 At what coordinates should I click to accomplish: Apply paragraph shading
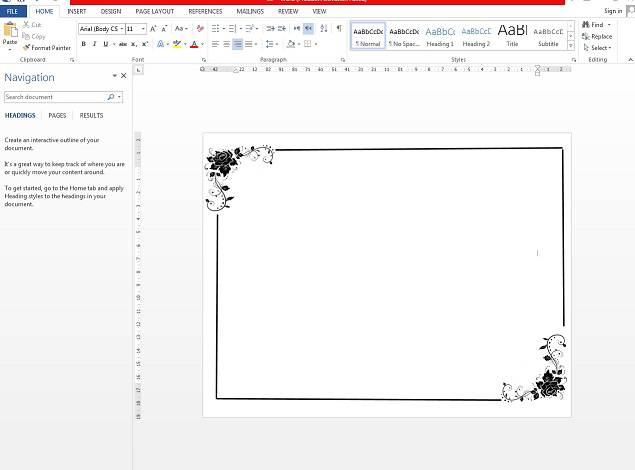click(291, 44)
